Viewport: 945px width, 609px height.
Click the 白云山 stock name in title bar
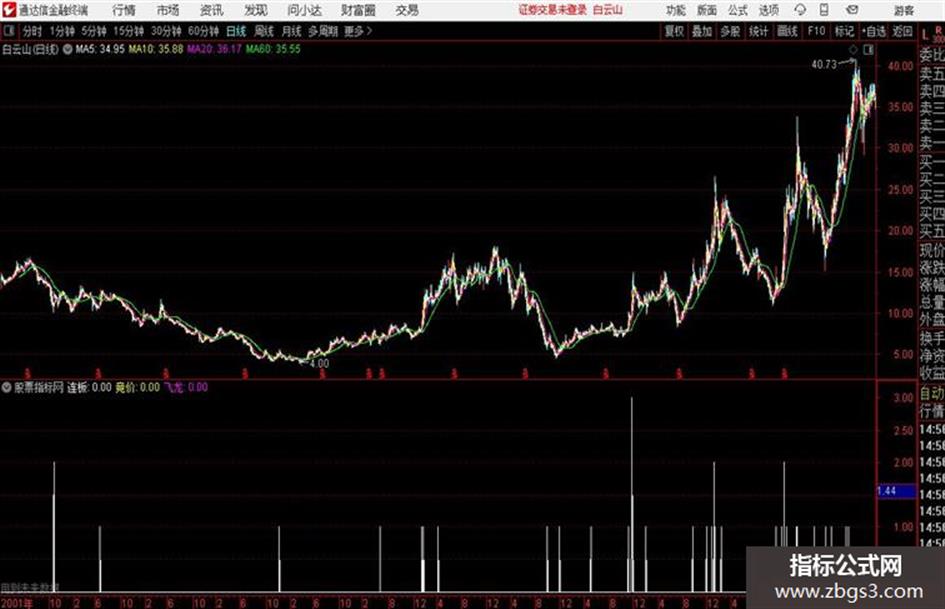(608, 10)
